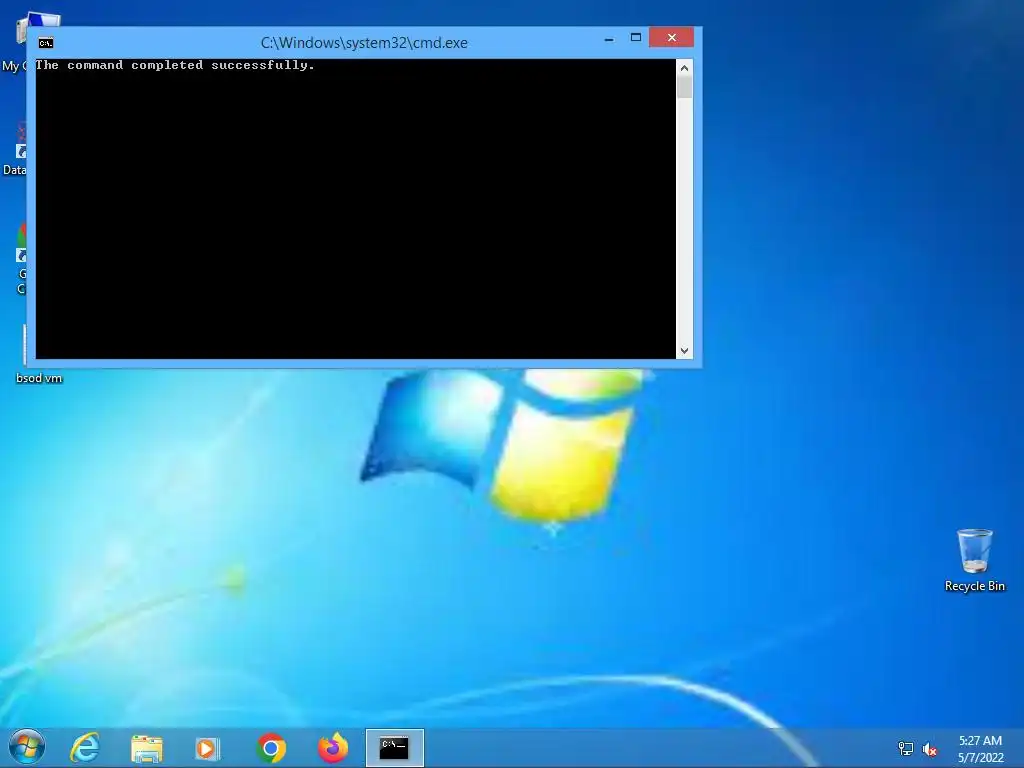Open Windows Explorer from the taskbar

(147, 748)
